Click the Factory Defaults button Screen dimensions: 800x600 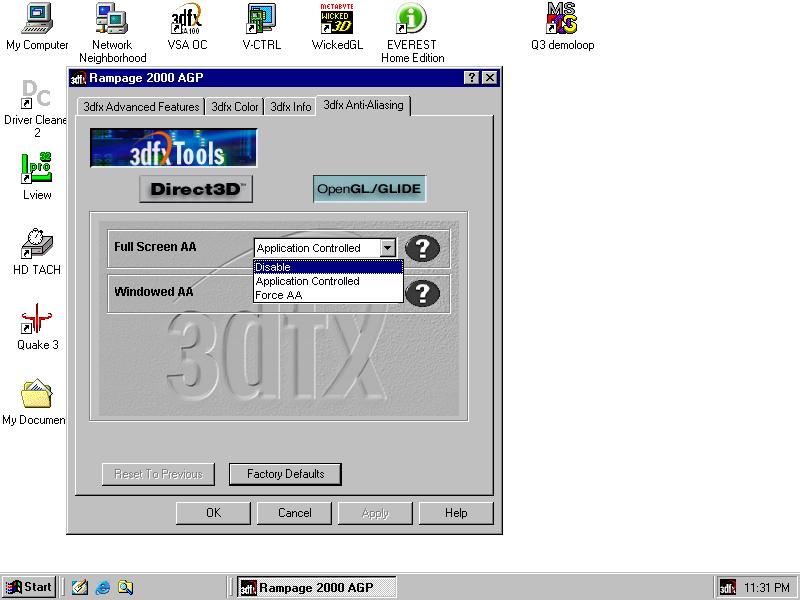click(285, 474)
